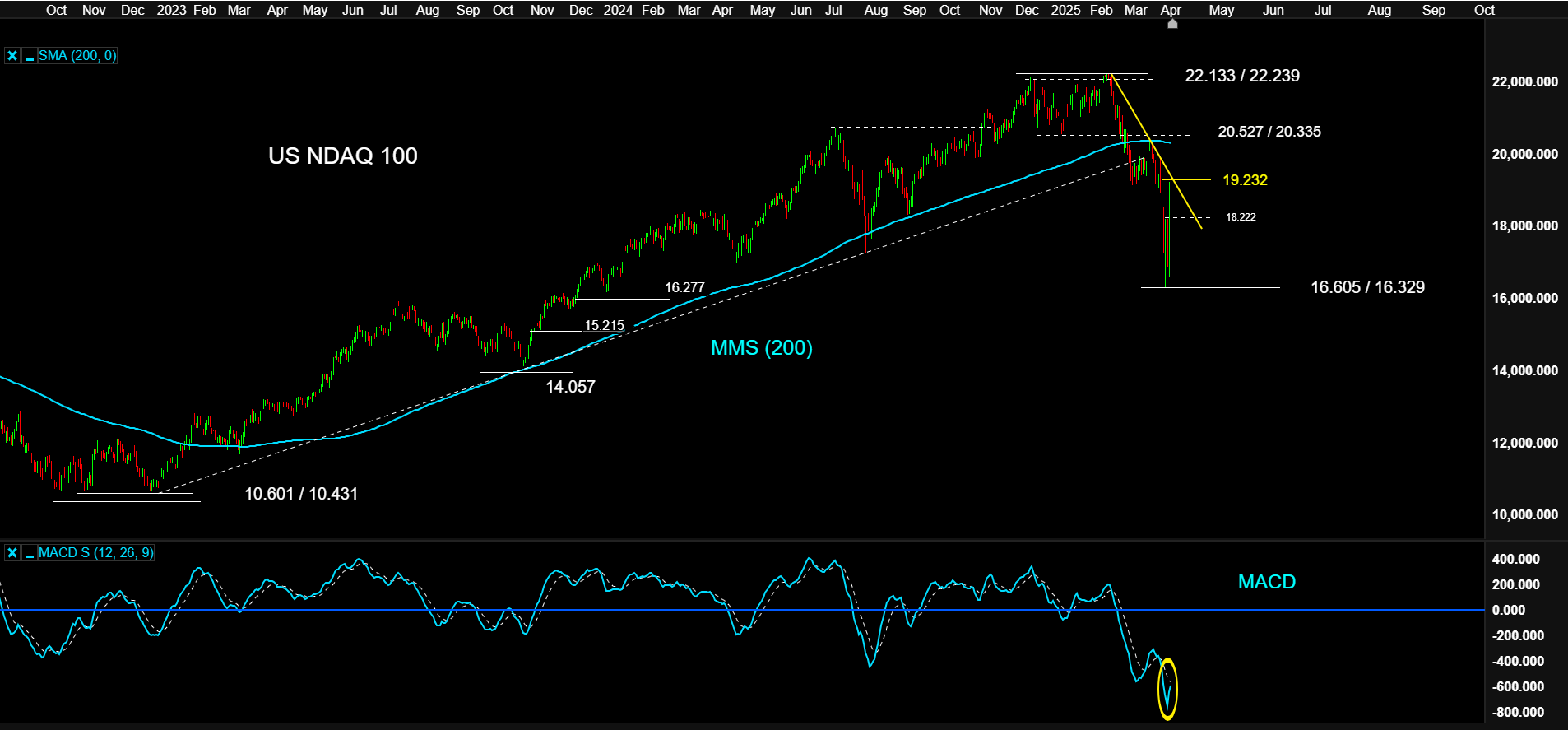The image size is (1568, 730).
Task: Click the 16.277 level annotation
Action: point(684,287)
